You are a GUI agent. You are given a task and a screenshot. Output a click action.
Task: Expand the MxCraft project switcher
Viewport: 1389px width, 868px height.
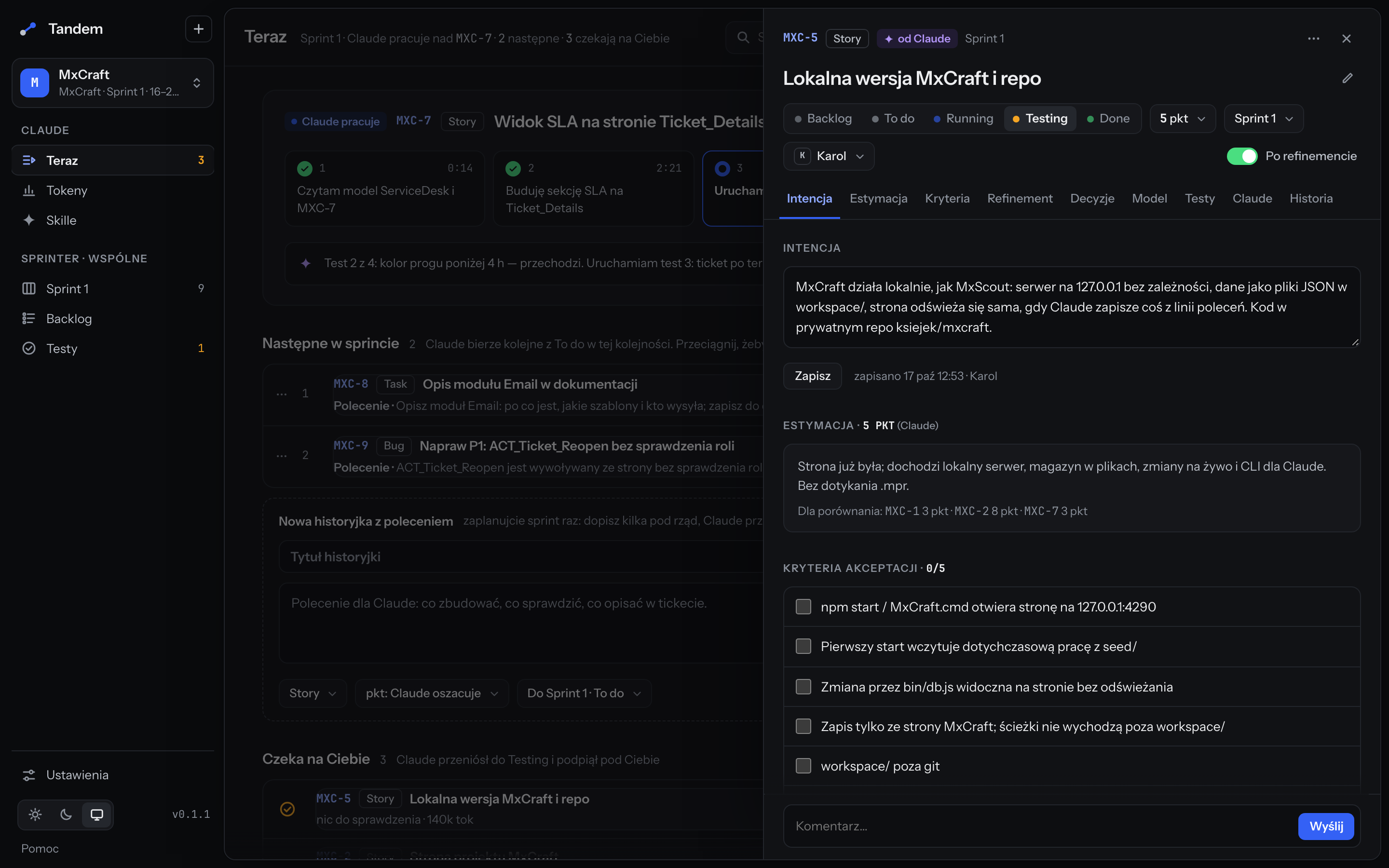[x=112, y=82]
